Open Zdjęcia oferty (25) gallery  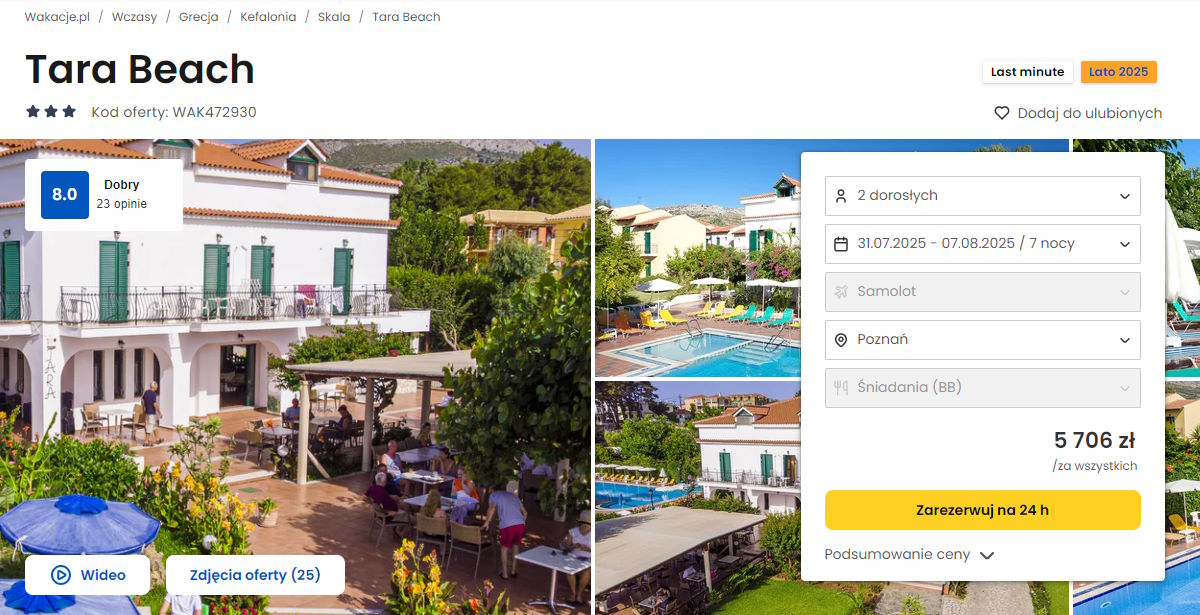pos(255,575)
